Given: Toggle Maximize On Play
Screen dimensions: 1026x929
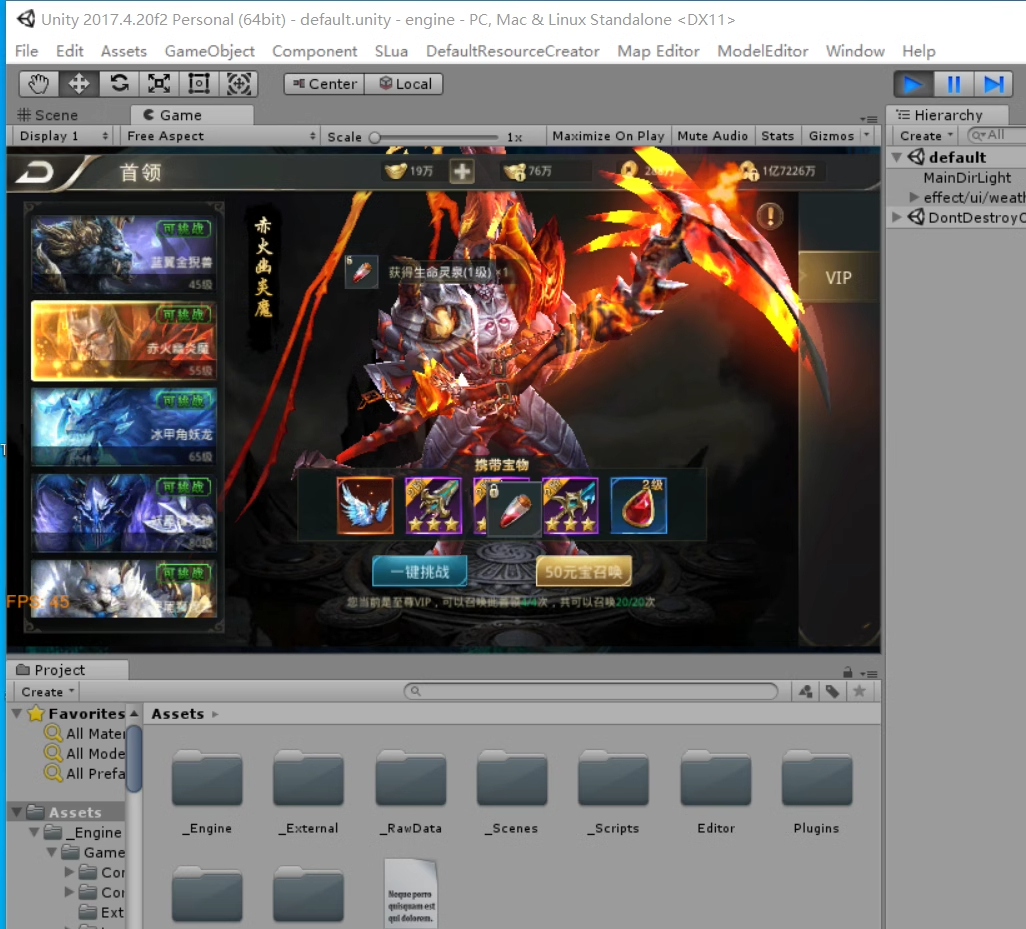Looking at the screenshot, I should (x=608, y=136).
